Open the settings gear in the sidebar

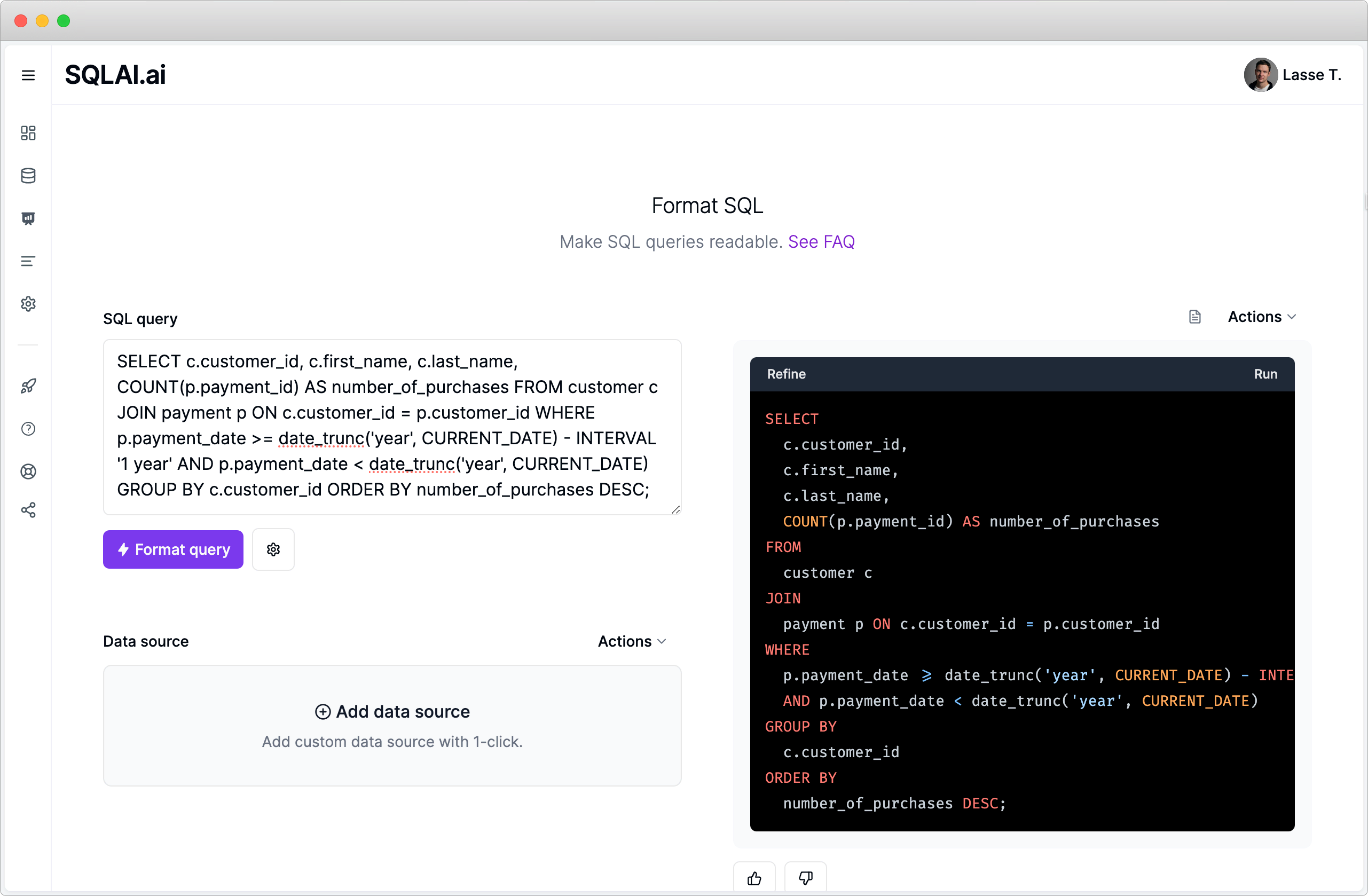(x=28, y=304)
